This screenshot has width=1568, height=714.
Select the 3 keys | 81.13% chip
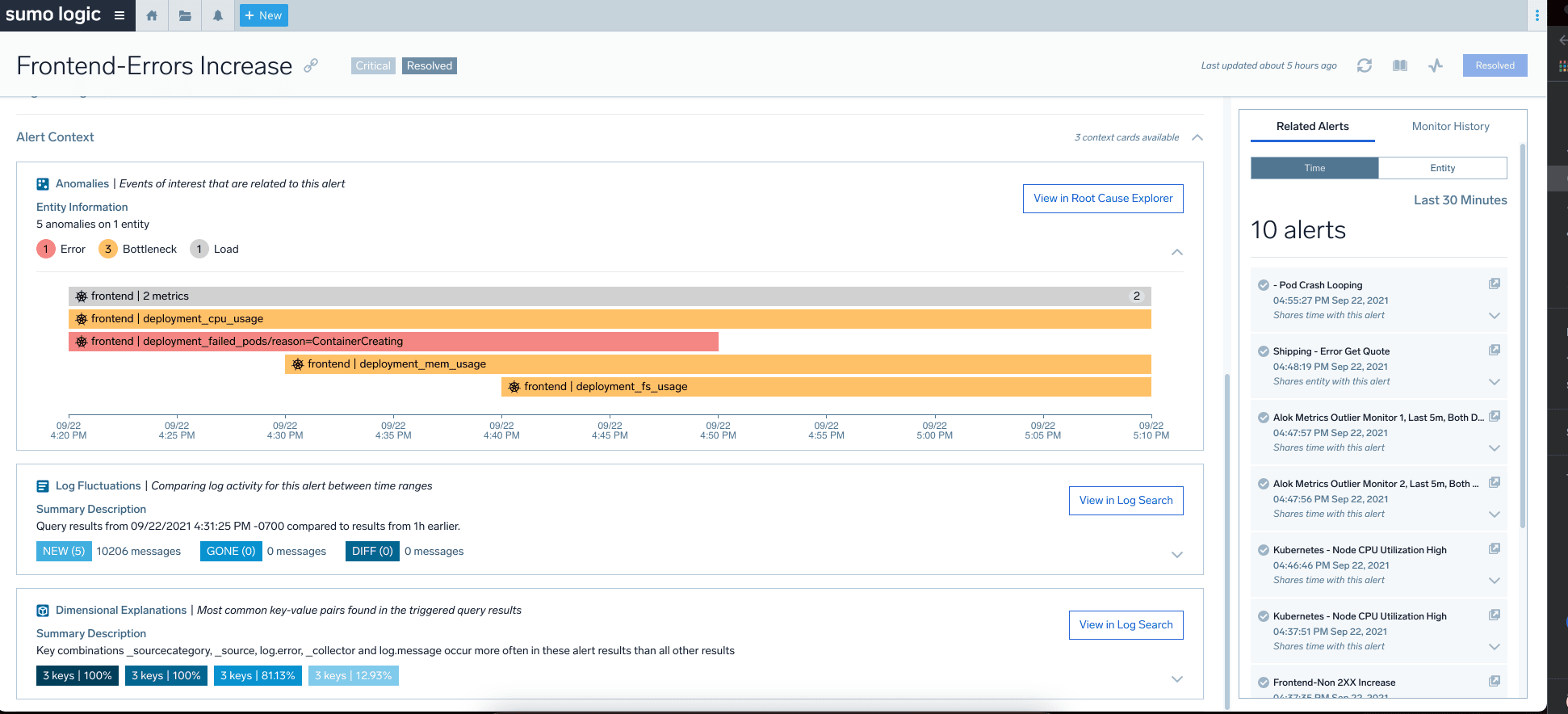pos(258,675)
